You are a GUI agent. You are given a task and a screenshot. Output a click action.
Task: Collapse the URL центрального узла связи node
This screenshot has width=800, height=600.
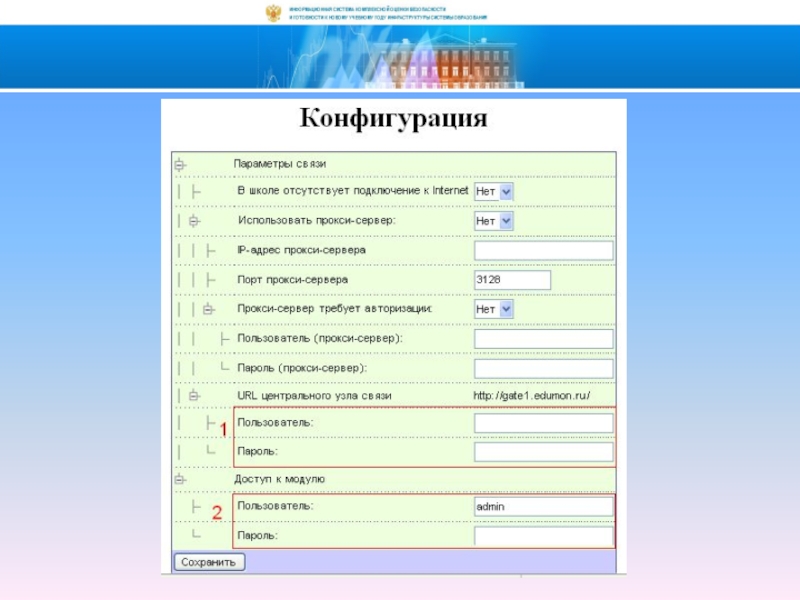(194, 395)
